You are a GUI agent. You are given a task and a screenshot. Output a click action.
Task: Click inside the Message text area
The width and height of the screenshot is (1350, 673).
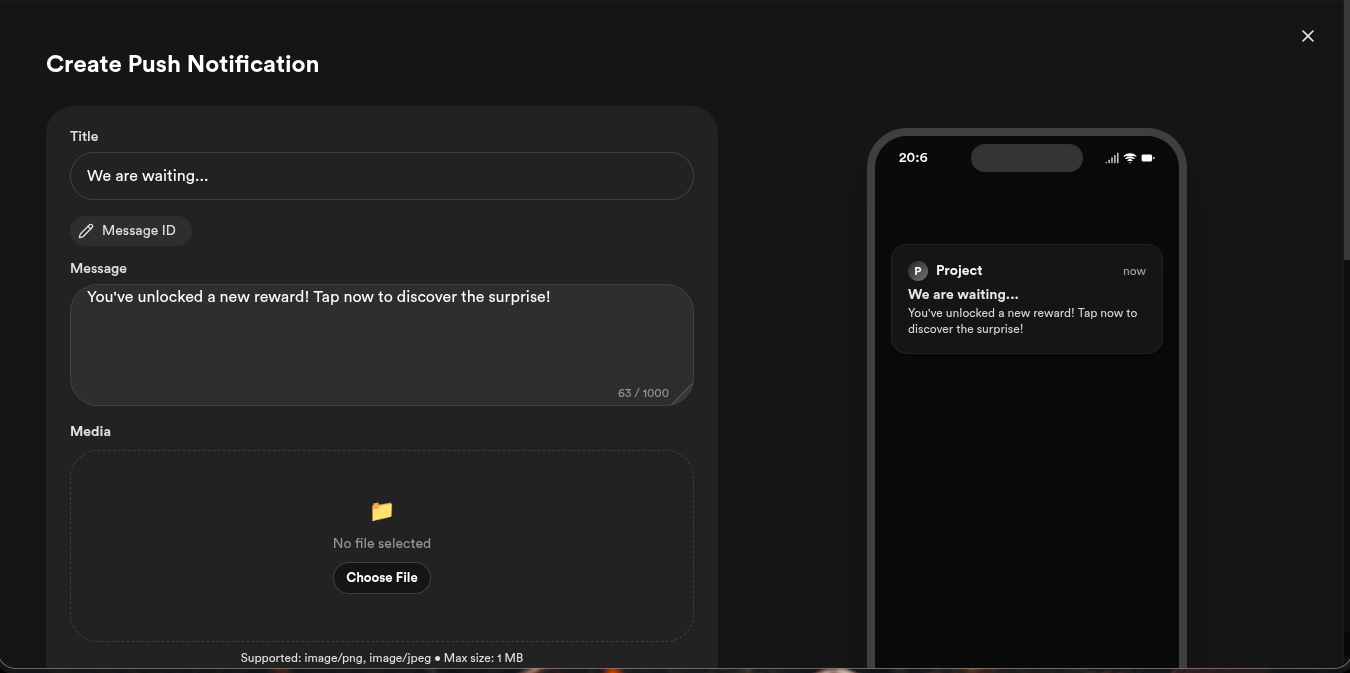[381, 340]
